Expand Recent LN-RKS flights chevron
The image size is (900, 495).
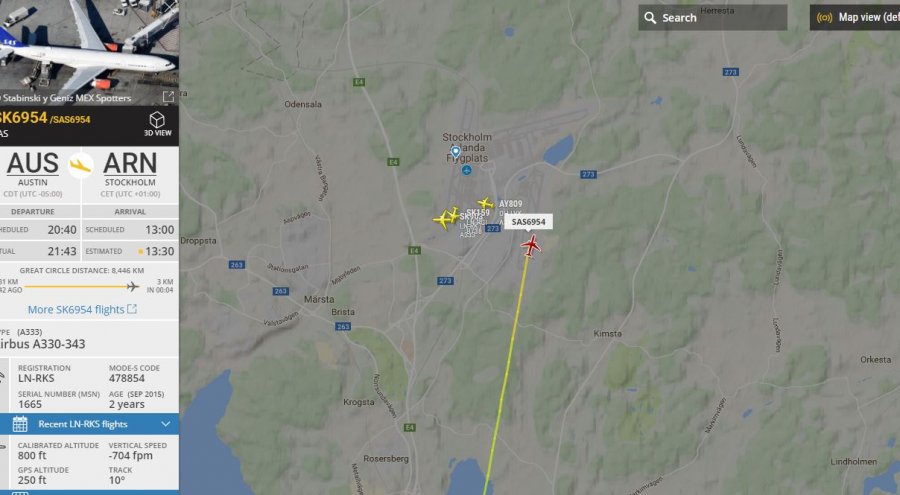(x=166, y=424)
